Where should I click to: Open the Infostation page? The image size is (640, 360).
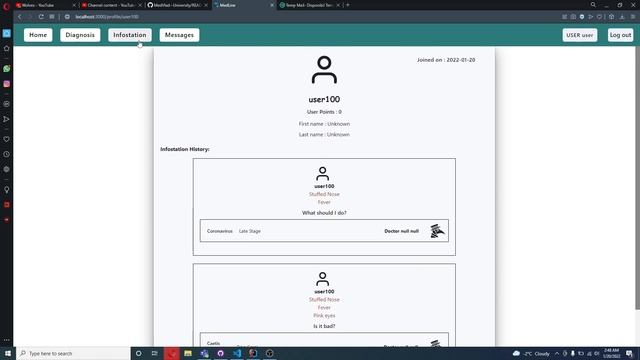click(x=130, y=35)
